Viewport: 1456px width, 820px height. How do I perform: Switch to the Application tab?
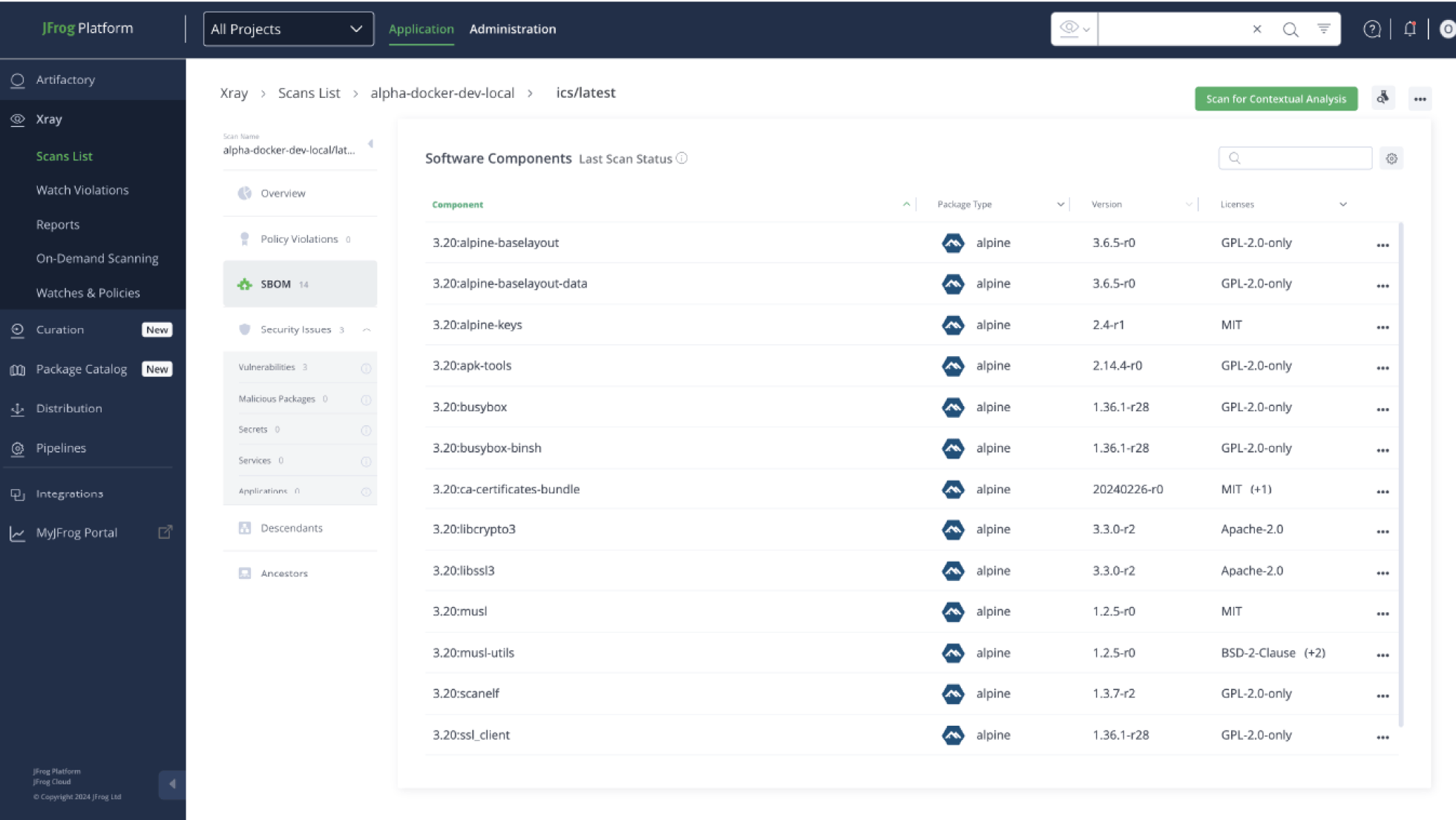click(x=421, y=29)
